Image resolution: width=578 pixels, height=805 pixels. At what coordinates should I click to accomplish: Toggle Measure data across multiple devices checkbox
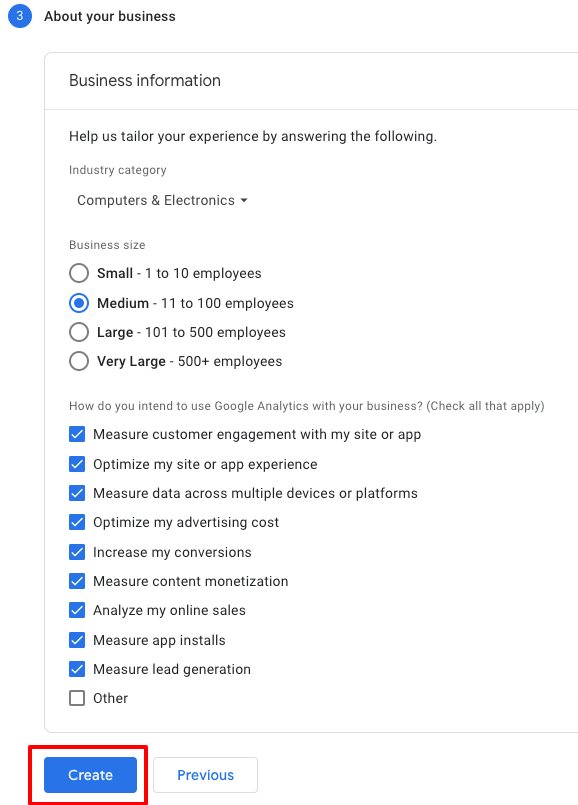(77, 493)
